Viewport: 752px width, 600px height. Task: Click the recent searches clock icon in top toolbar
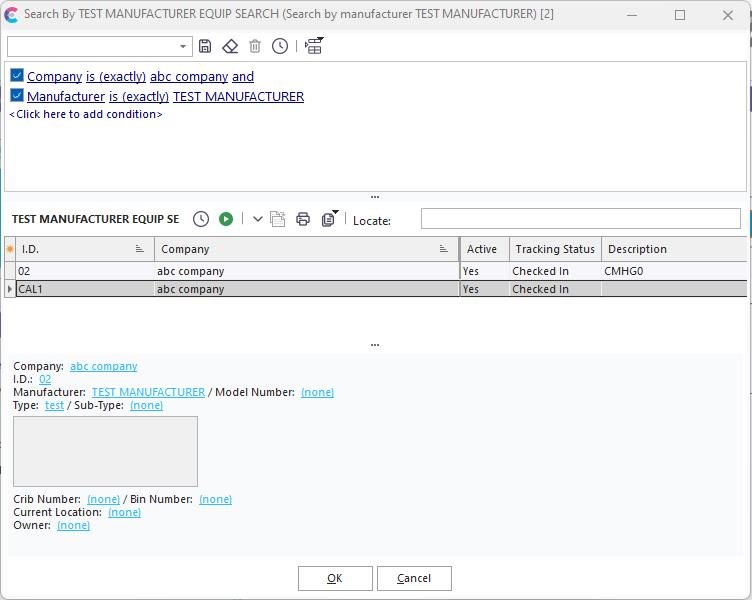(x=280, y=46)
